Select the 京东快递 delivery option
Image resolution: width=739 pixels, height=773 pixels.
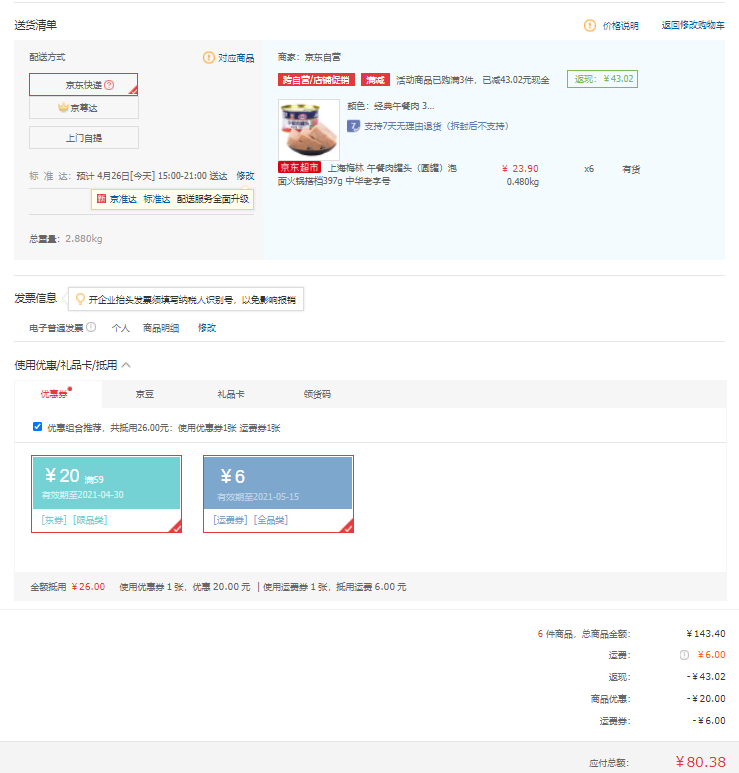83,85
